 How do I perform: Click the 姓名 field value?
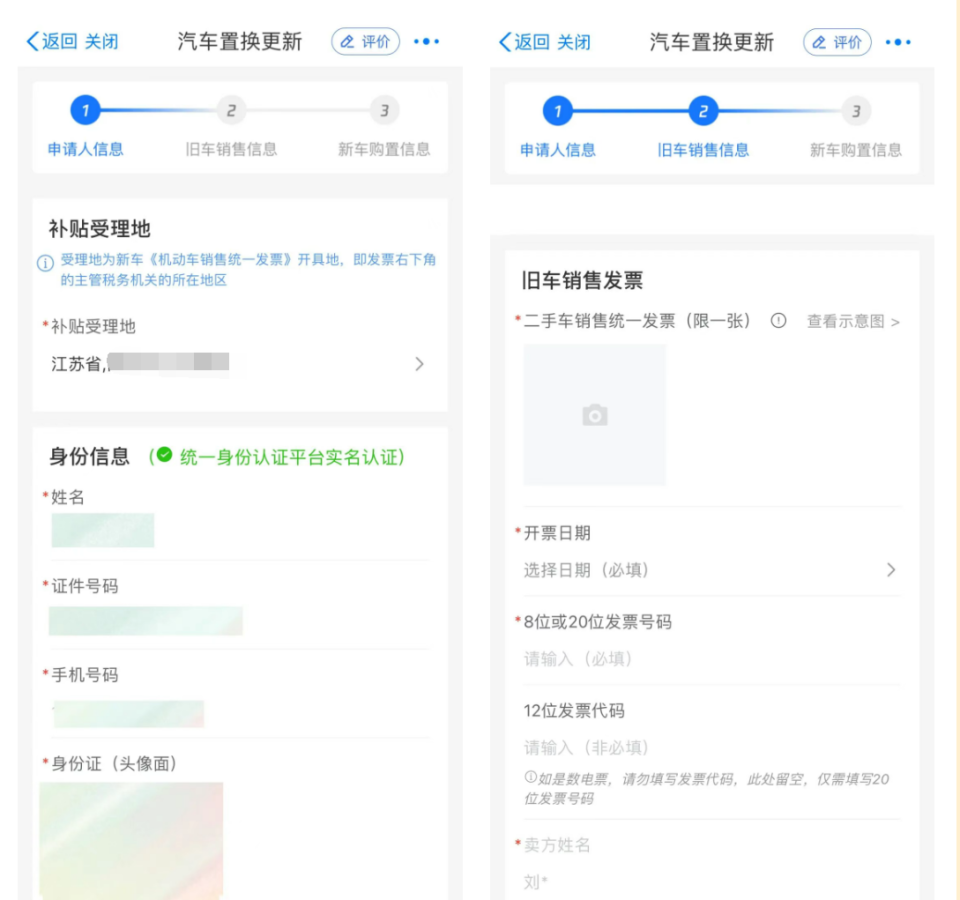[x=103, y=530]
